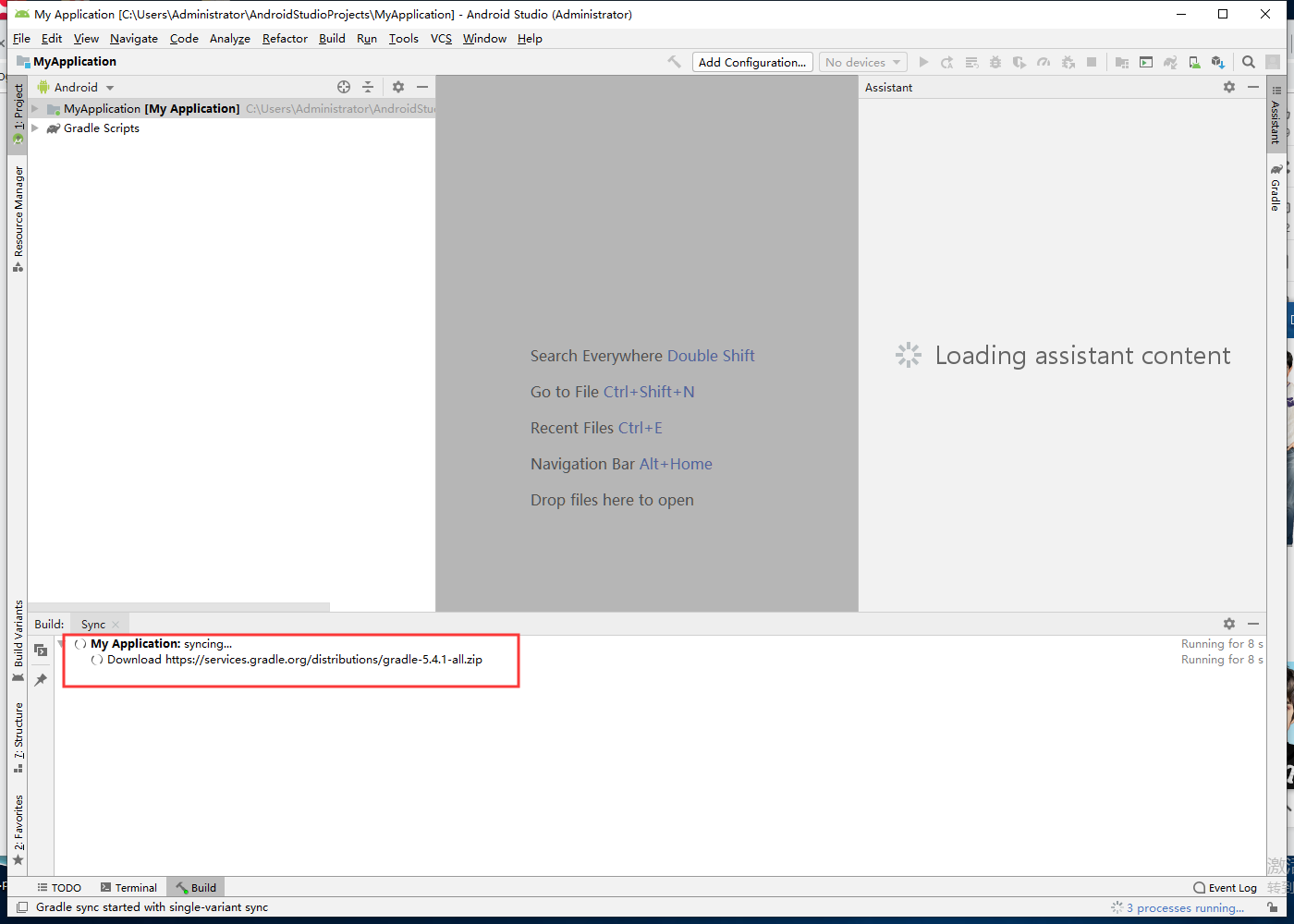Click the Stop square icon
Image resolution: width=1294 pixels, height=924 pixels.
click(x=1092, y=62)
